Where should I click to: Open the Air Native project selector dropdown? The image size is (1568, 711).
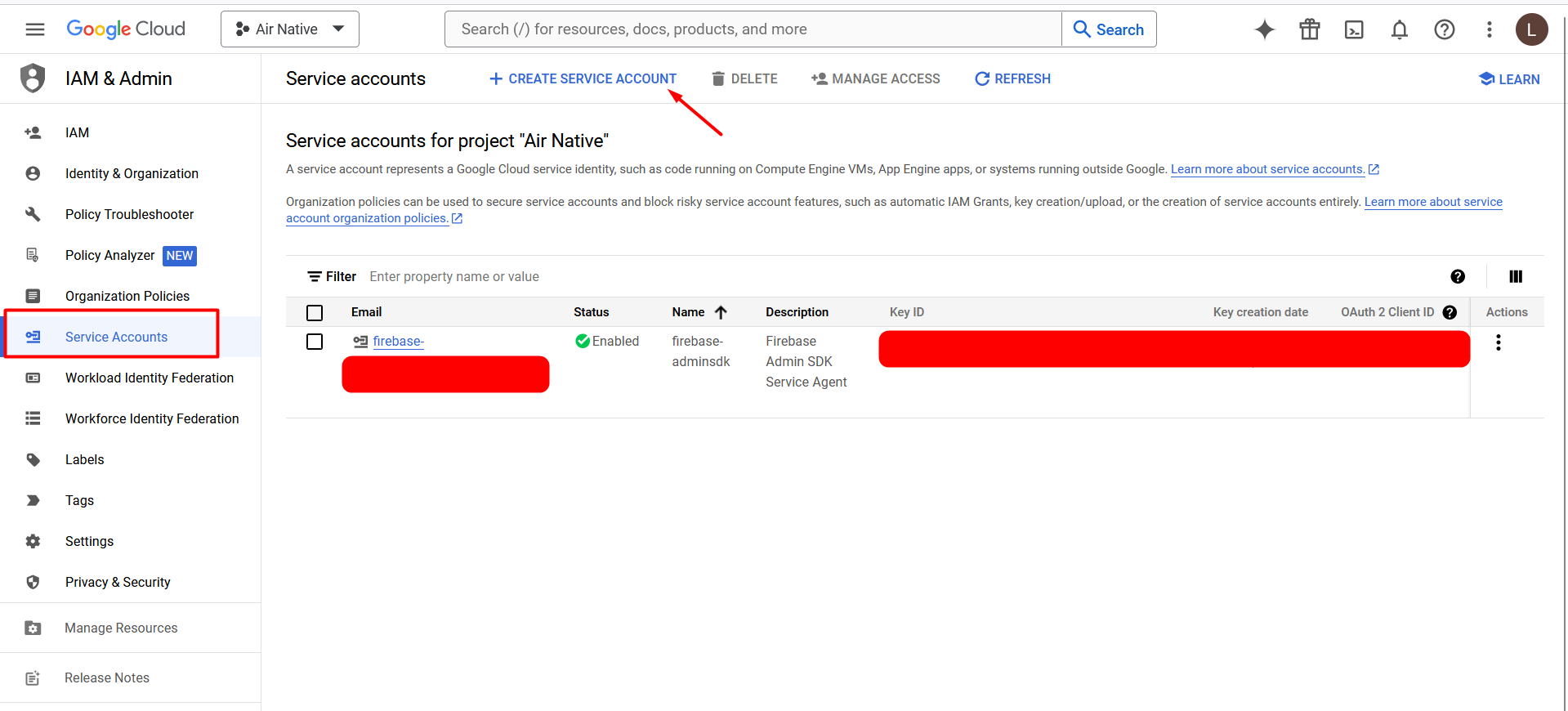(290, 29)
